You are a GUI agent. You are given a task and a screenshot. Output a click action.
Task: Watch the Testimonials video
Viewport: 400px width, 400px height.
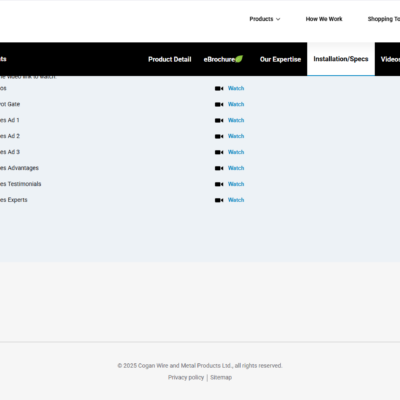[236, 184]
